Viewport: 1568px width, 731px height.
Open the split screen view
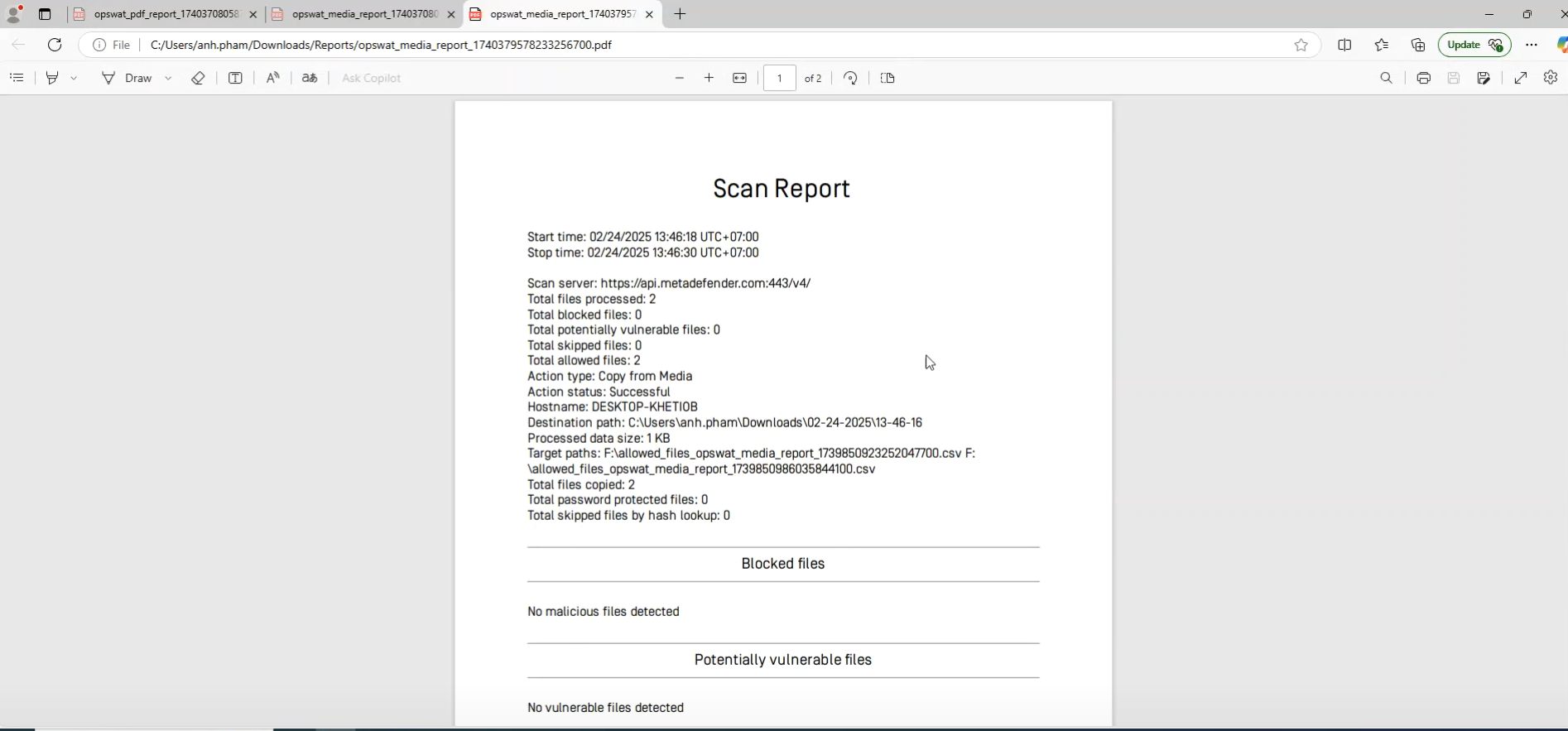pos(1344,45)
